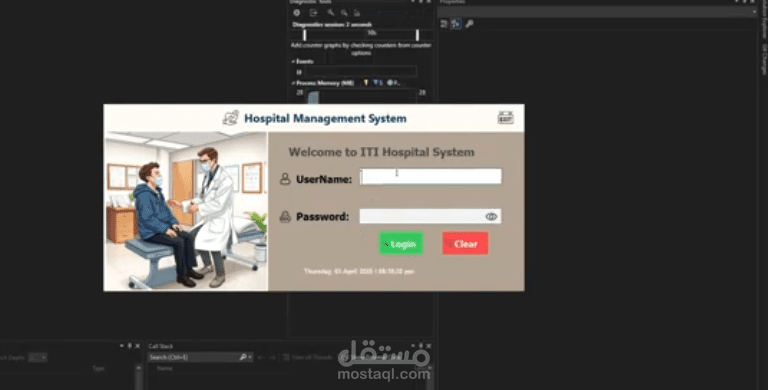
Task: Open Call Stack window position dropdown
Action: click(x=413, y=346)
